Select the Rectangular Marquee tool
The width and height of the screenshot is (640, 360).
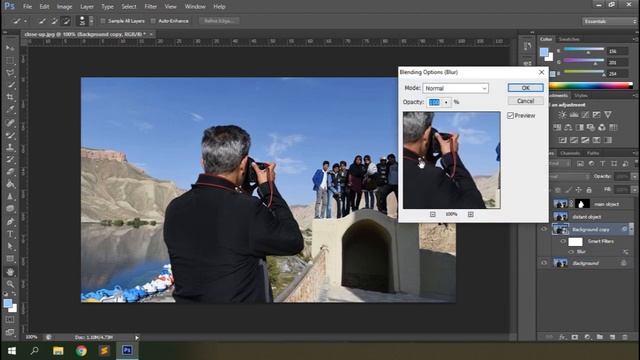[x=10, y=60]
